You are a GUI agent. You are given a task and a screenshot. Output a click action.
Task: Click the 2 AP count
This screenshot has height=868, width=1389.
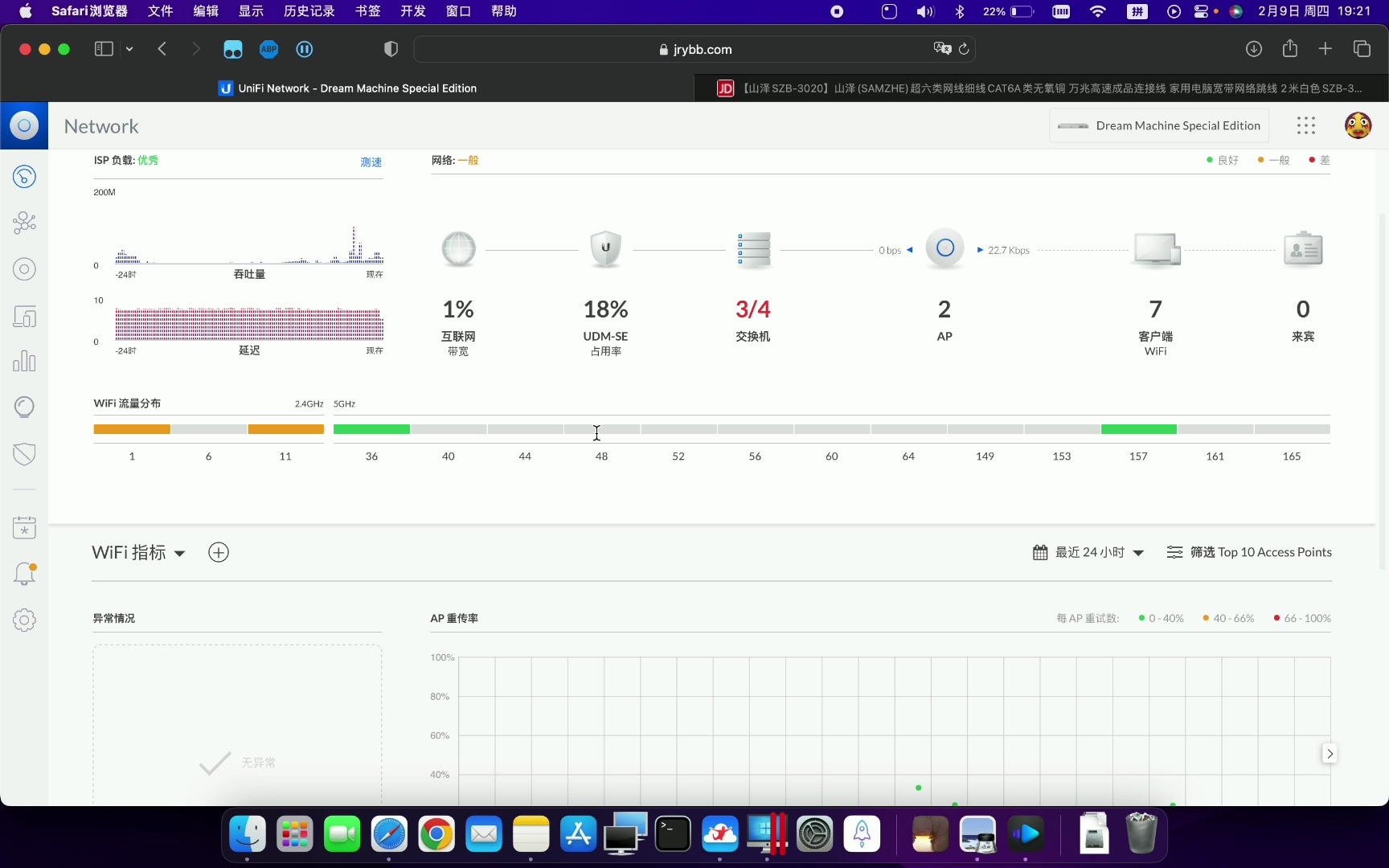click(944, 309)
